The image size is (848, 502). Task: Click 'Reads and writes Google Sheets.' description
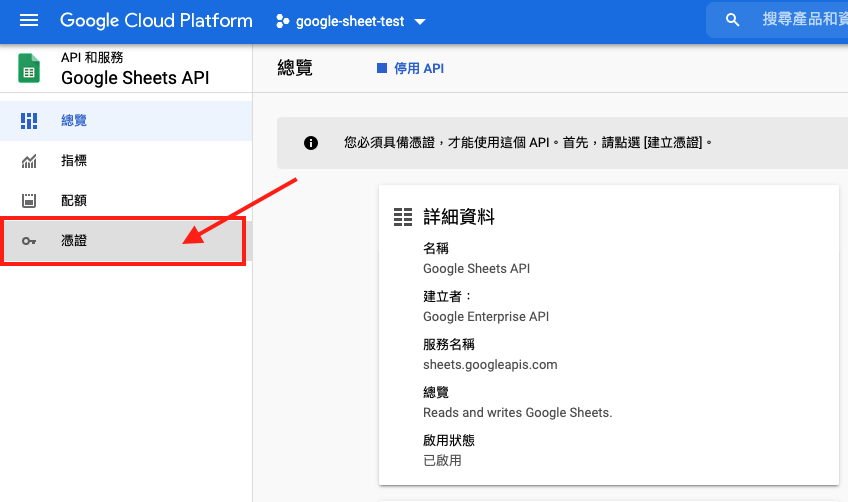click(x=518, y=413)
